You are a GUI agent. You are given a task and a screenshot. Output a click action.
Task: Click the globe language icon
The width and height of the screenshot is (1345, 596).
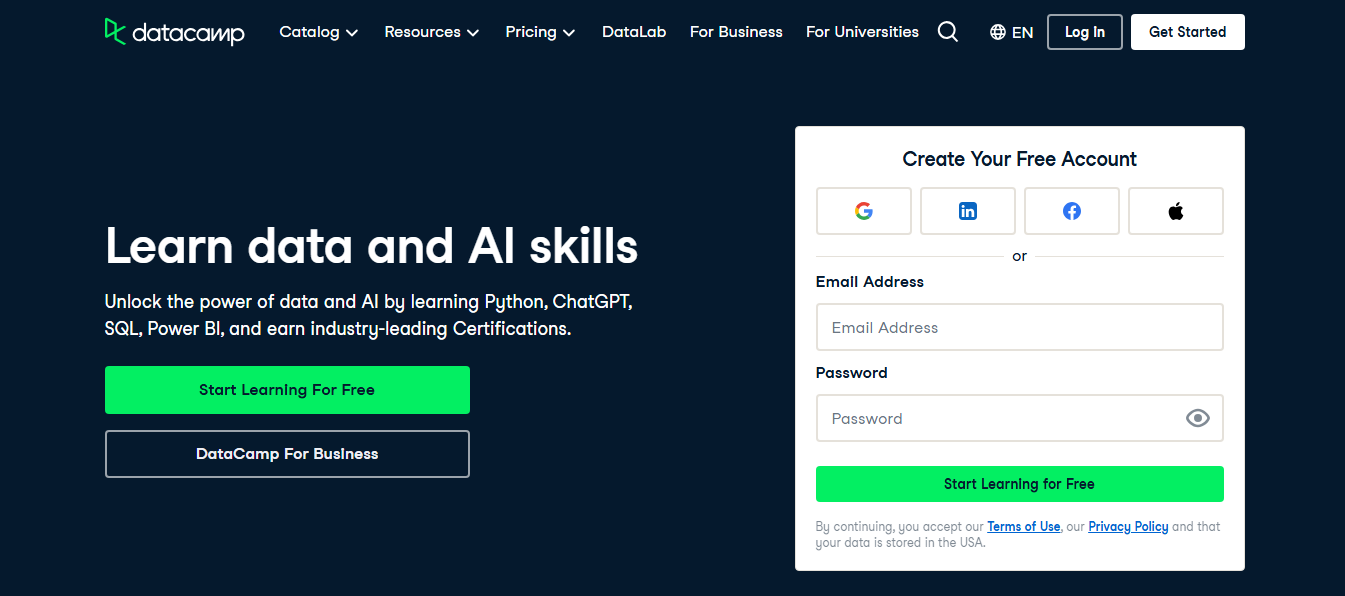996,31
